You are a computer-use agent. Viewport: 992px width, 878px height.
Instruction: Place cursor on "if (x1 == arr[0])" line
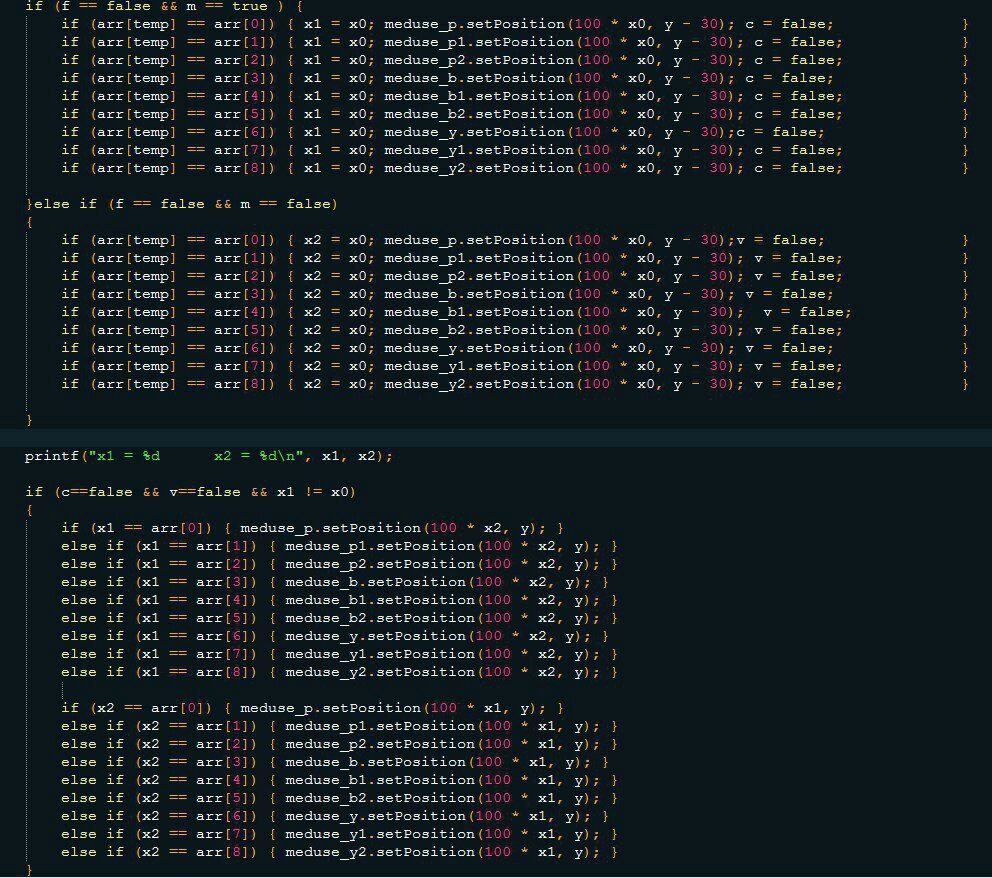click(312, 528)
